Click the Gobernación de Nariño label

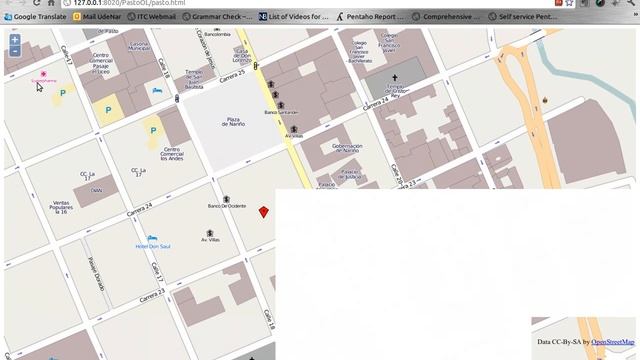[347, 148]
